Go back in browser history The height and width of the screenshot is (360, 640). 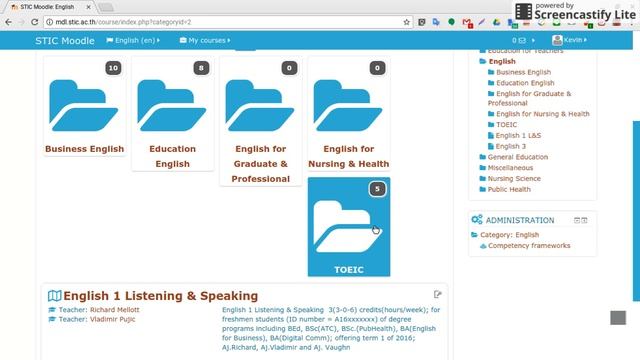pyautogui.click(x=9, y=22)
